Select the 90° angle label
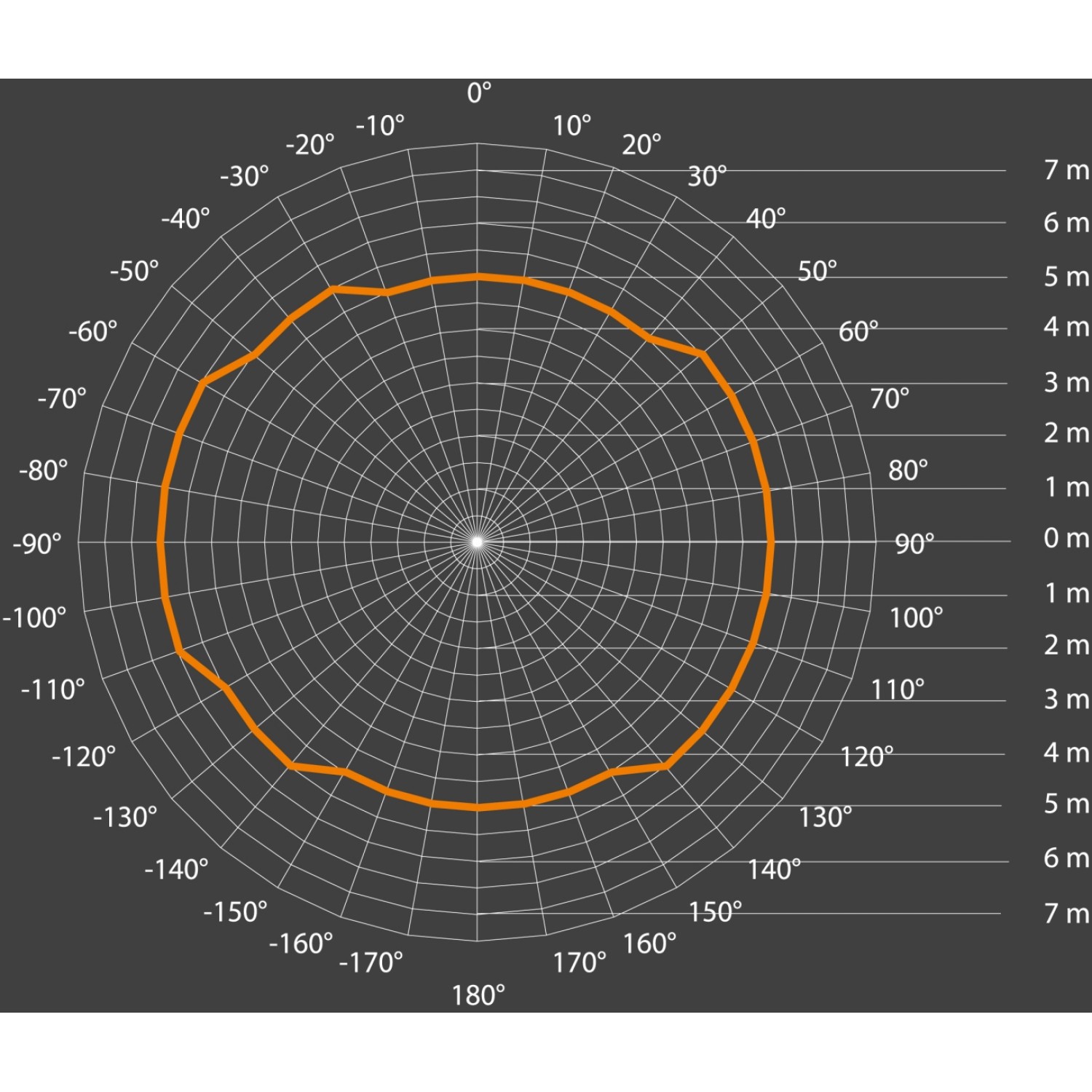 pos(914,544)
